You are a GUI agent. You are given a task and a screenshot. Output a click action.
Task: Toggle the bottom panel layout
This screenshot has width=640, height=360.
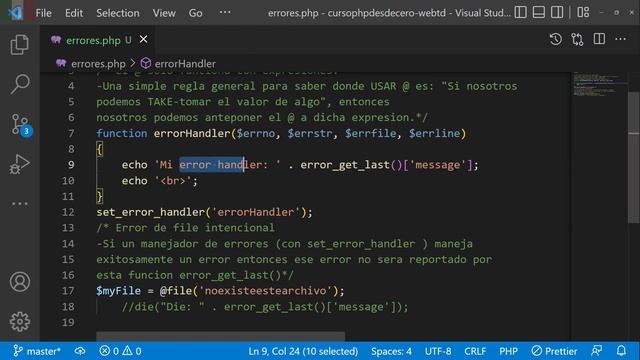click(x=539, y=12)
